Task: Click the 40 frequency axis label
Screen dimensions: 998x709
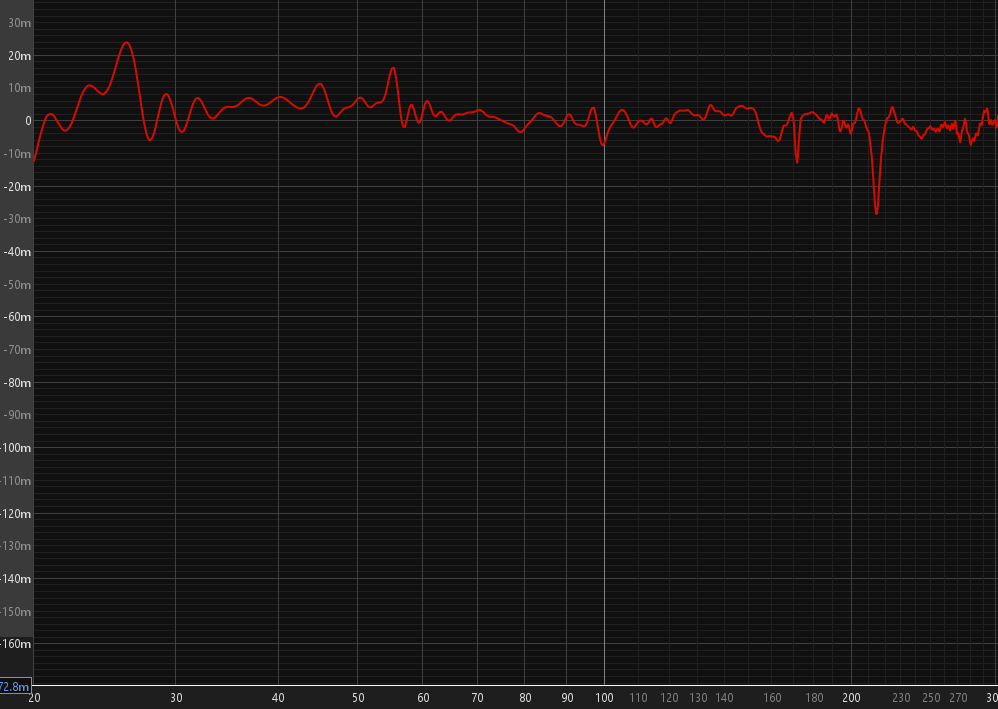Action: coord(278,698)
